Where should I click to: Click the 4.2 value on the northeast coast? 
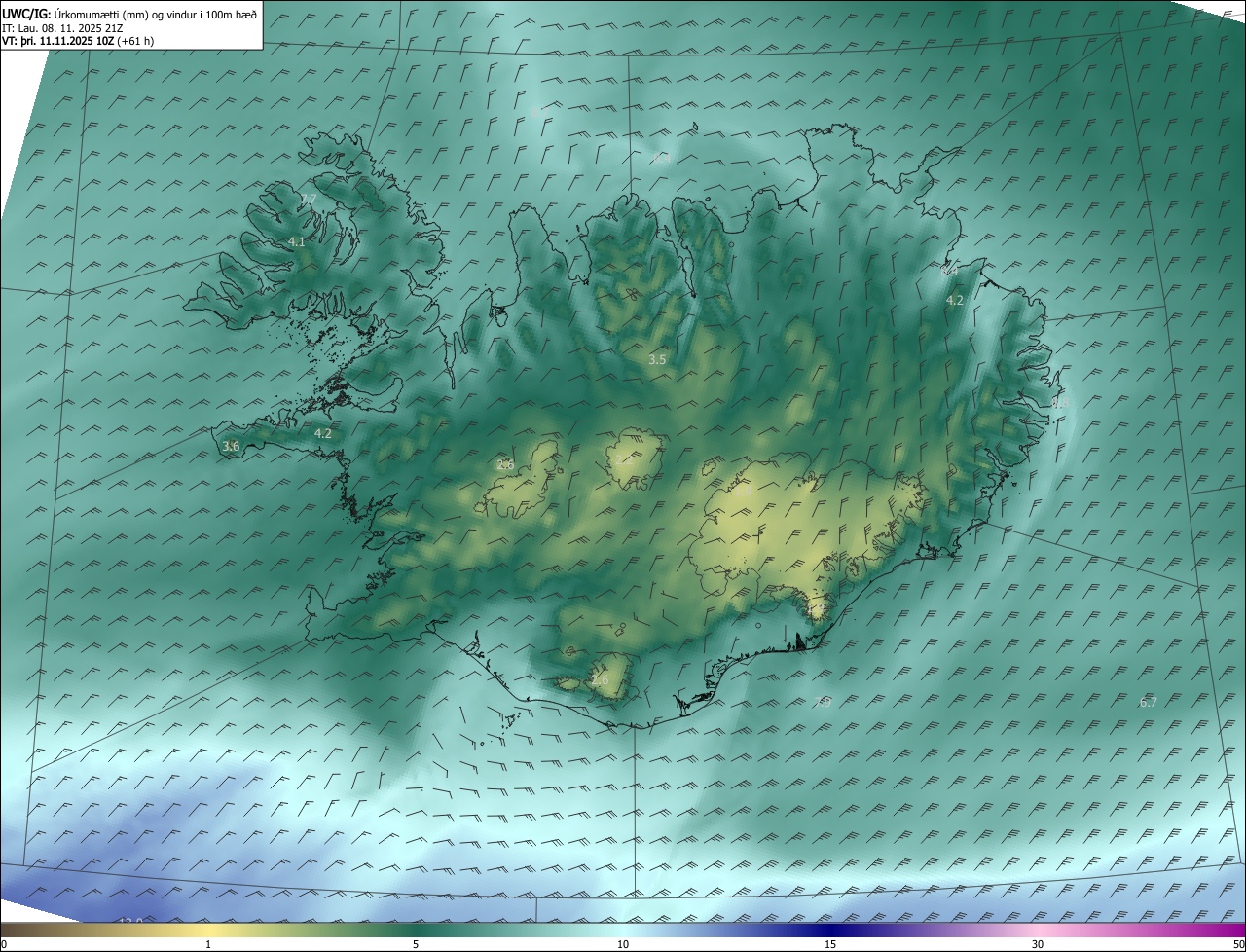[955, 300]
